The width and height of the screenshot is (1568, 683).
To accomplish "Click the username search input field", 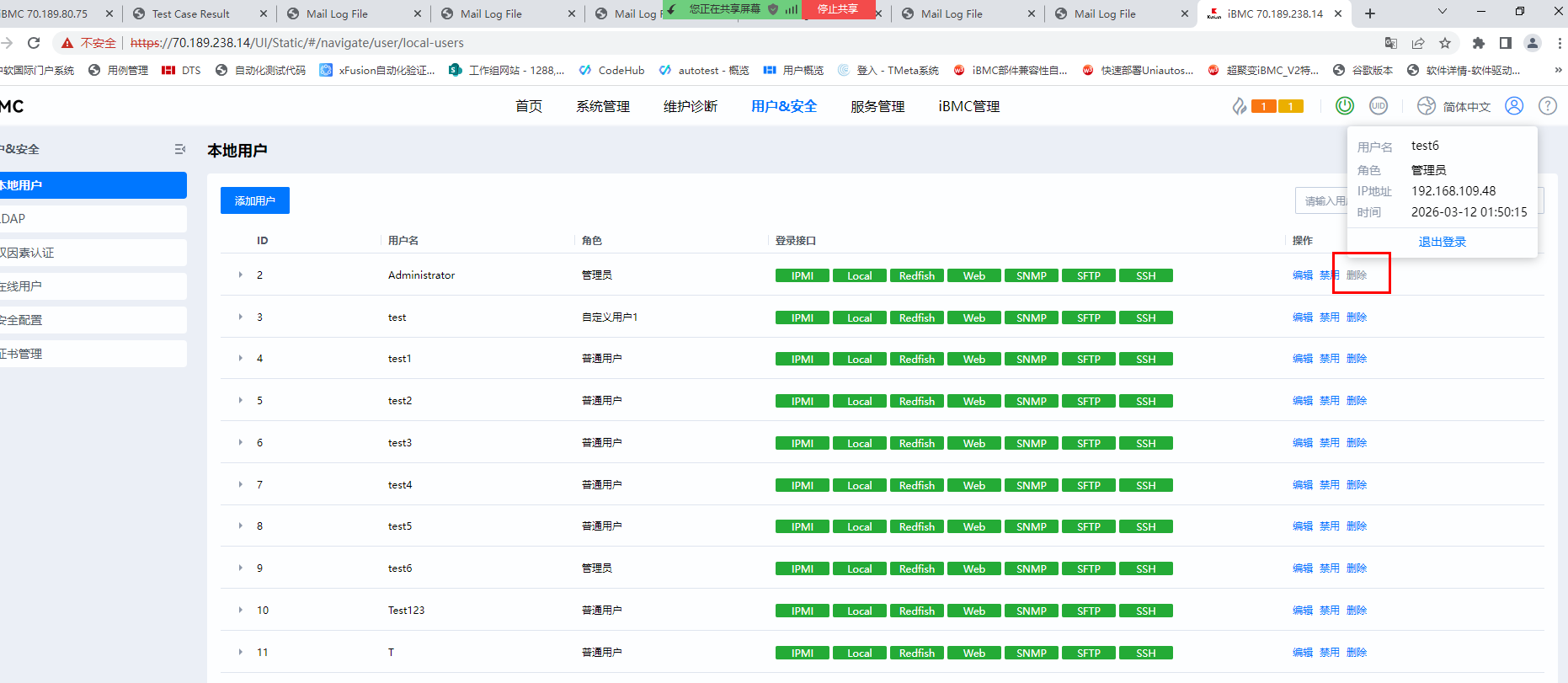I will pyautogui.click(x=1322, y=200).
